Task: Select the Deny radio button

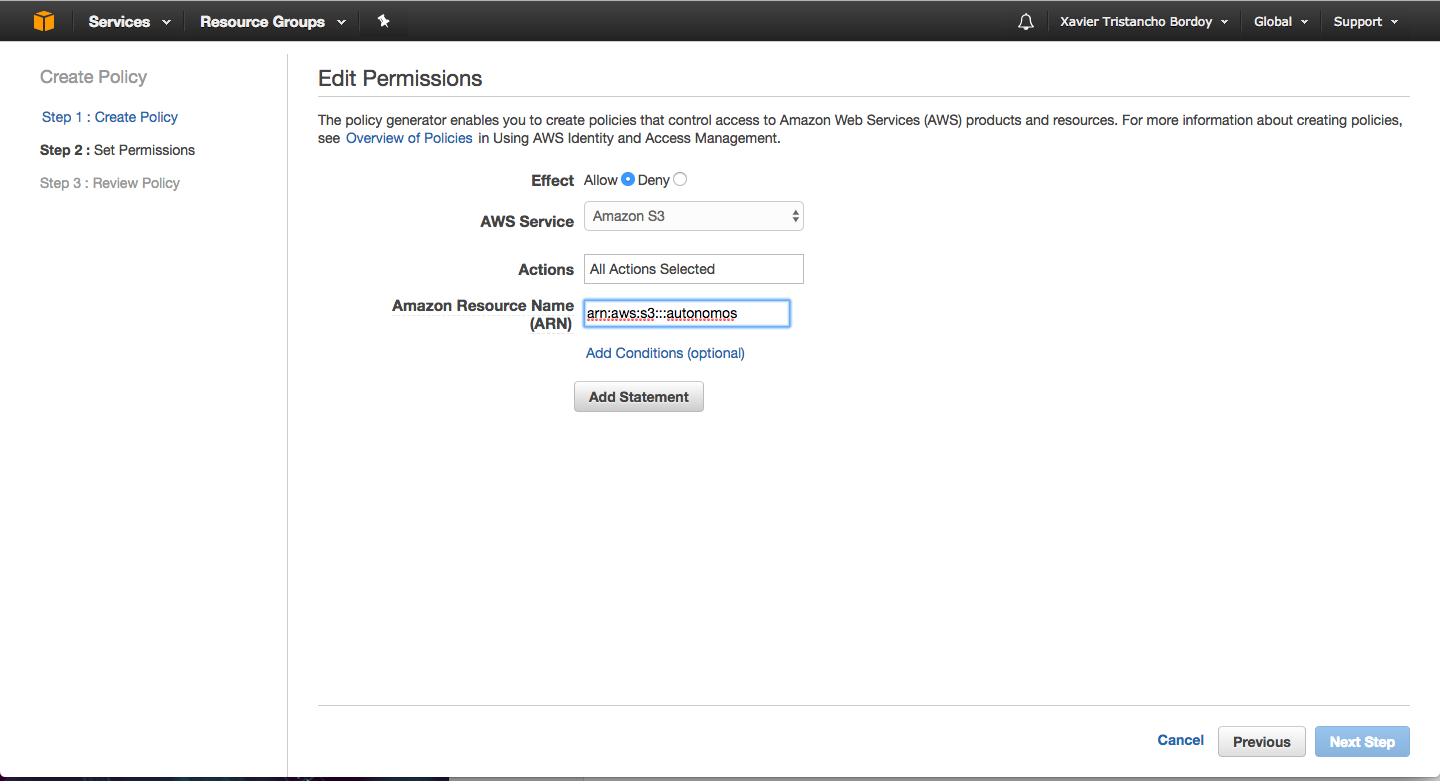Action: pyautogui.click(x=680, y=179)
